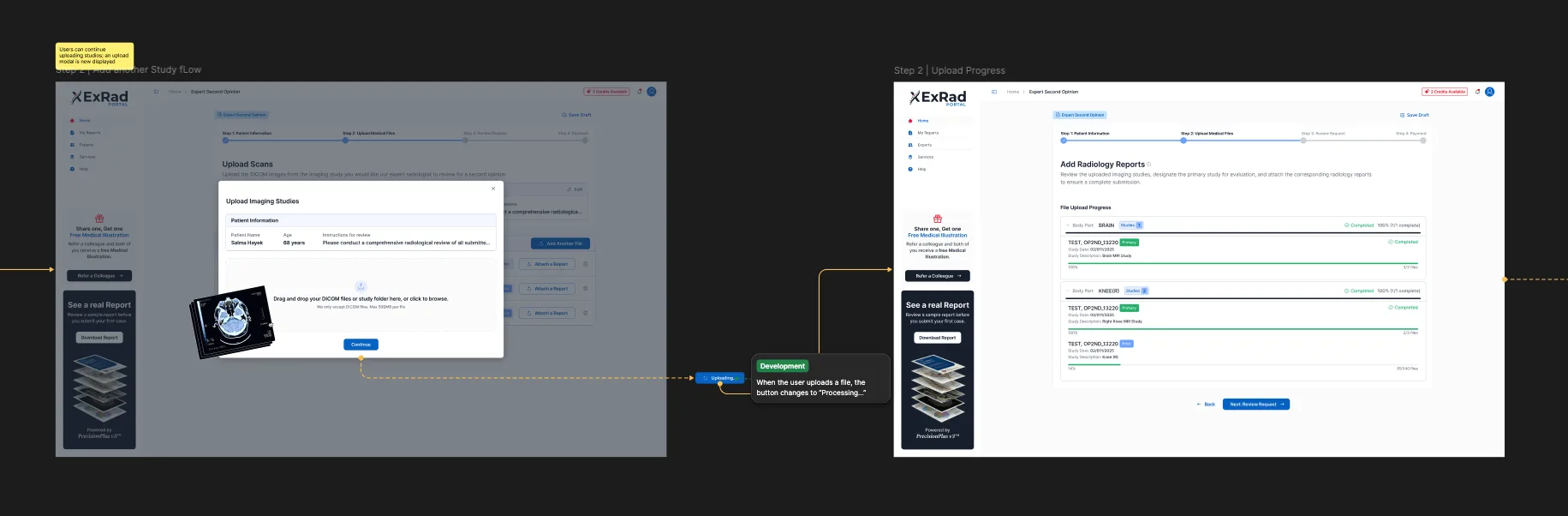Screen dimensions: 1568x516
Task: Click Right Knee MRI Study progress bar
Action: pos(1243,329)
